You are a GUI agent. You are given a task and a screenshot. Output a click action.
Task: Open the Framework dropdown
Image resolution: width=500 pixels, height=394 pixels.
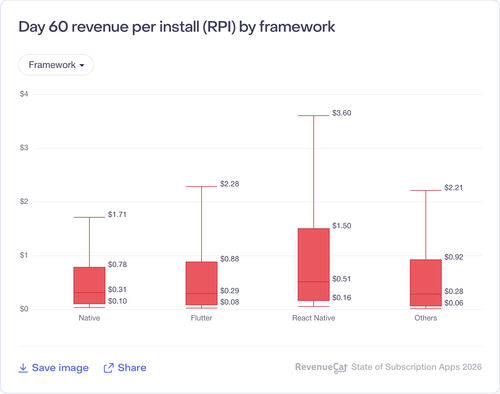coord(56,65)
